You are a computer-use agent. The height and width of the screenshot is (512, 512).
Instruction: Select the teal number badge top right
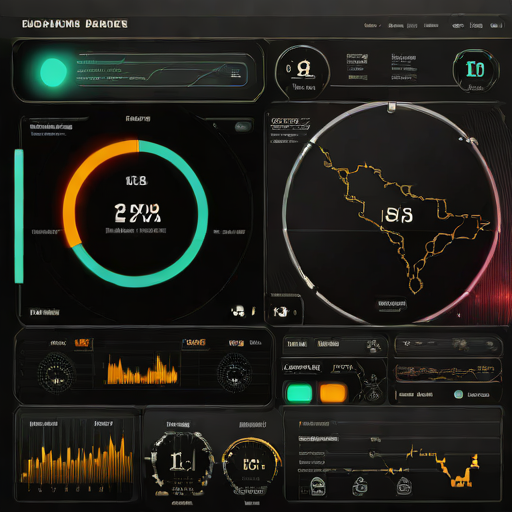[x=476, y=70]
